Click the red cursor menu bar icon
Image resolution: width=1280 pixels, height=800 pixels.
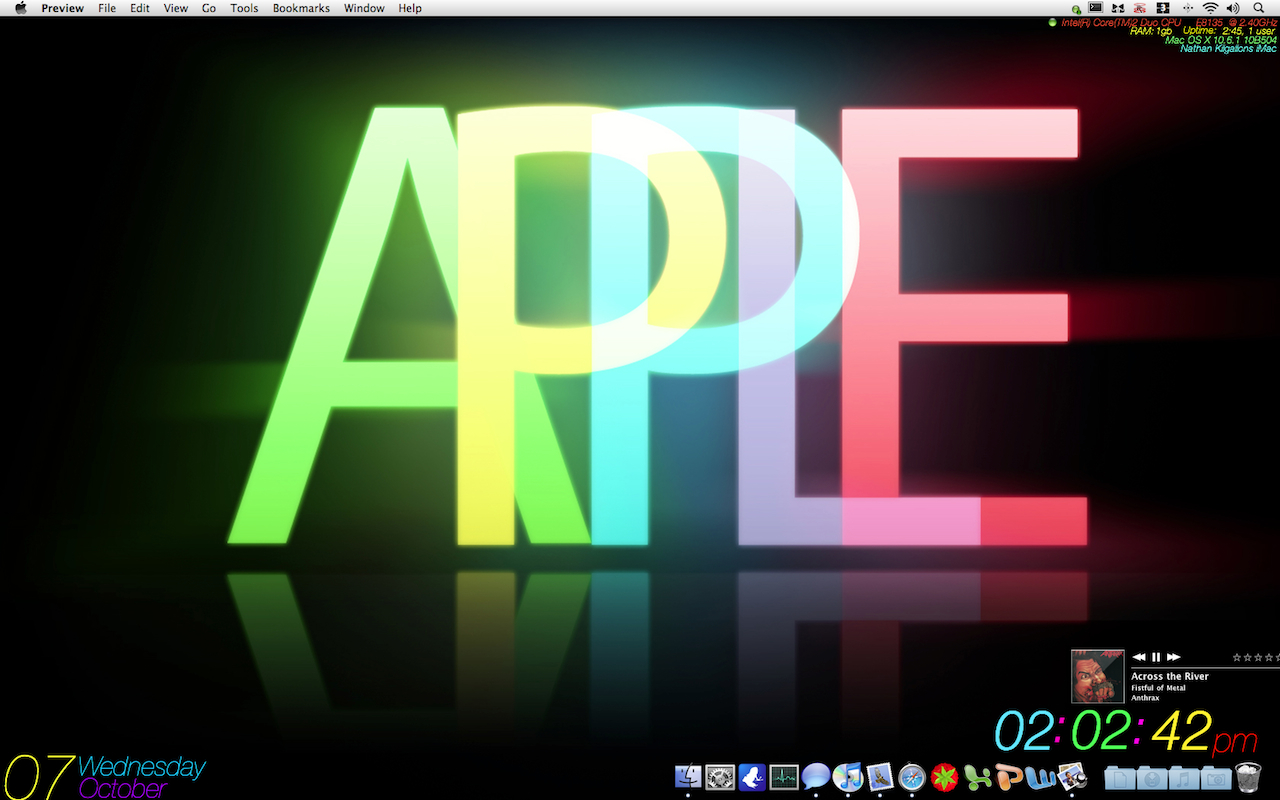(x=1140, y=8)
